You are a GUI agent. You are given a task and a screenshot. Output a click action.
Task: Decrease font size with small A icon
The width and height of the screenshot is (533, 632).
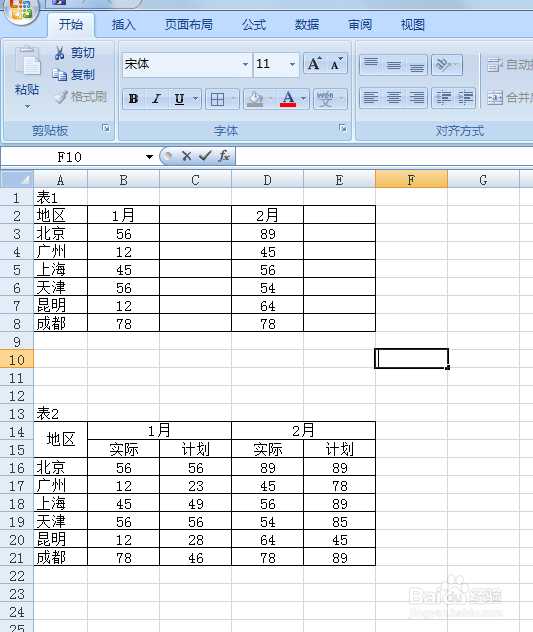[x=336, y=64]
